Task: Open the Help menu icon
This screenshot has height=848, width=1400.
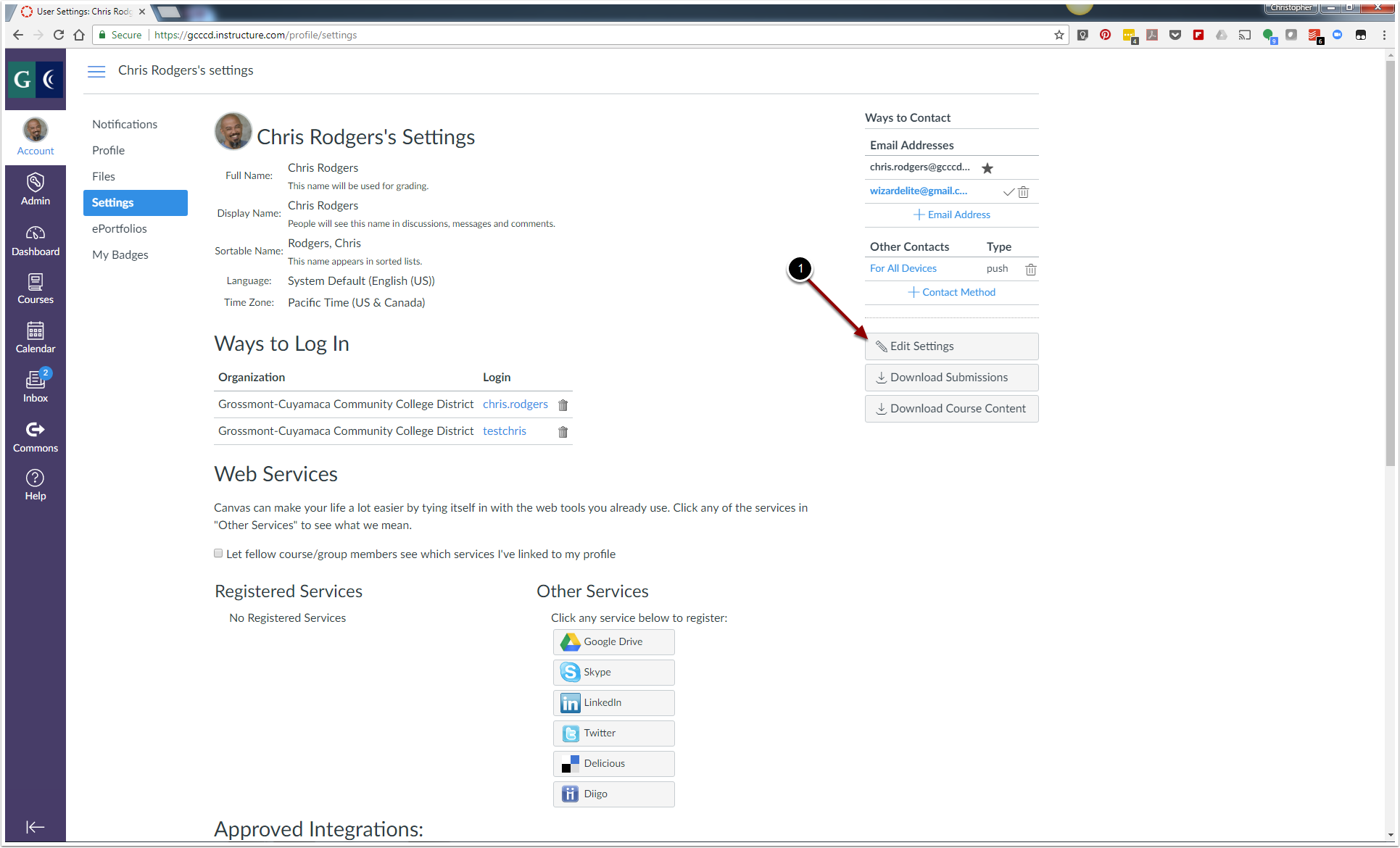Action: [x=35, y=485]
